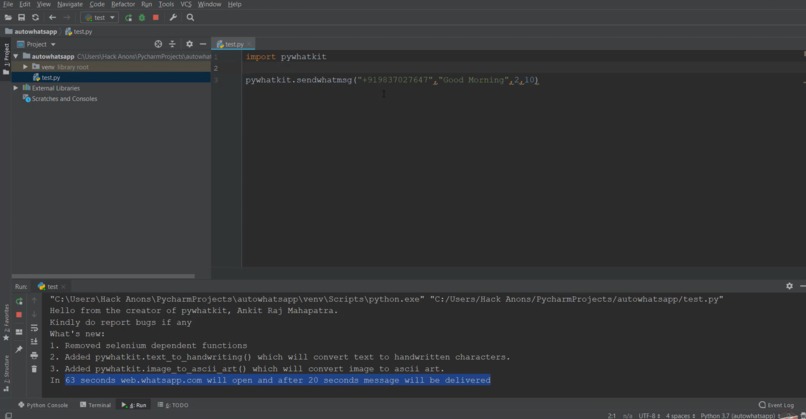Open the Python Console tool window
Screen dimensions: 806x419
tap(43, 405)
